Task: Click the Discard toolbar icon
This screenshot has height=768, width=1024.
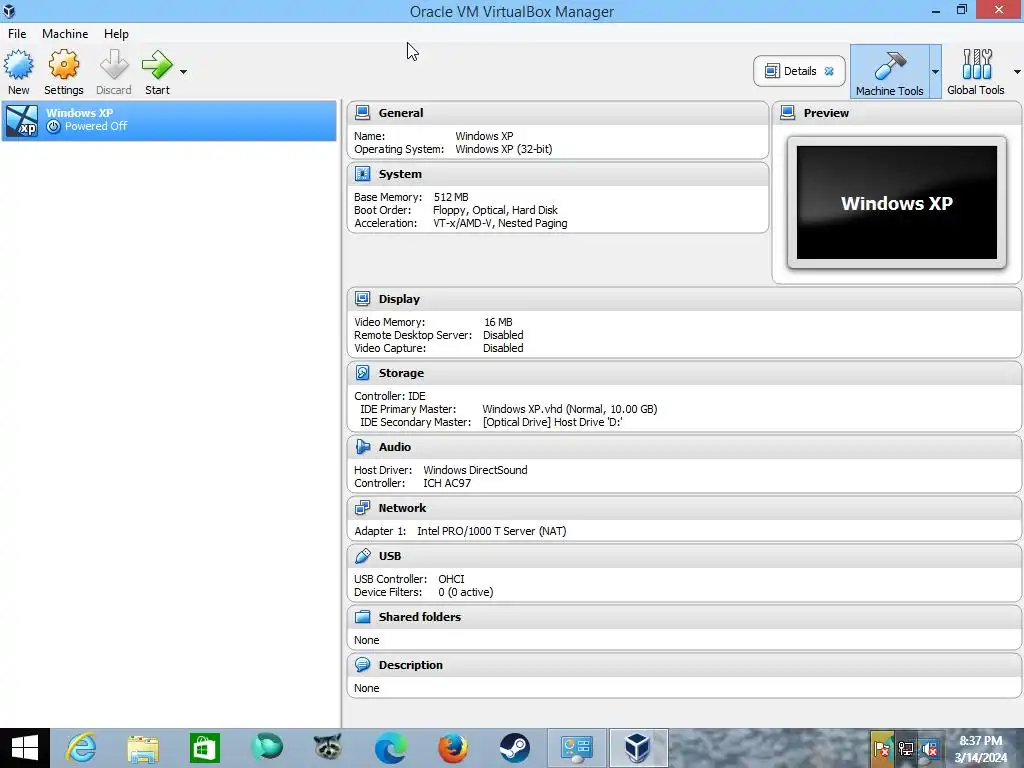Action: pyautogui.click(x=114, y=65)
